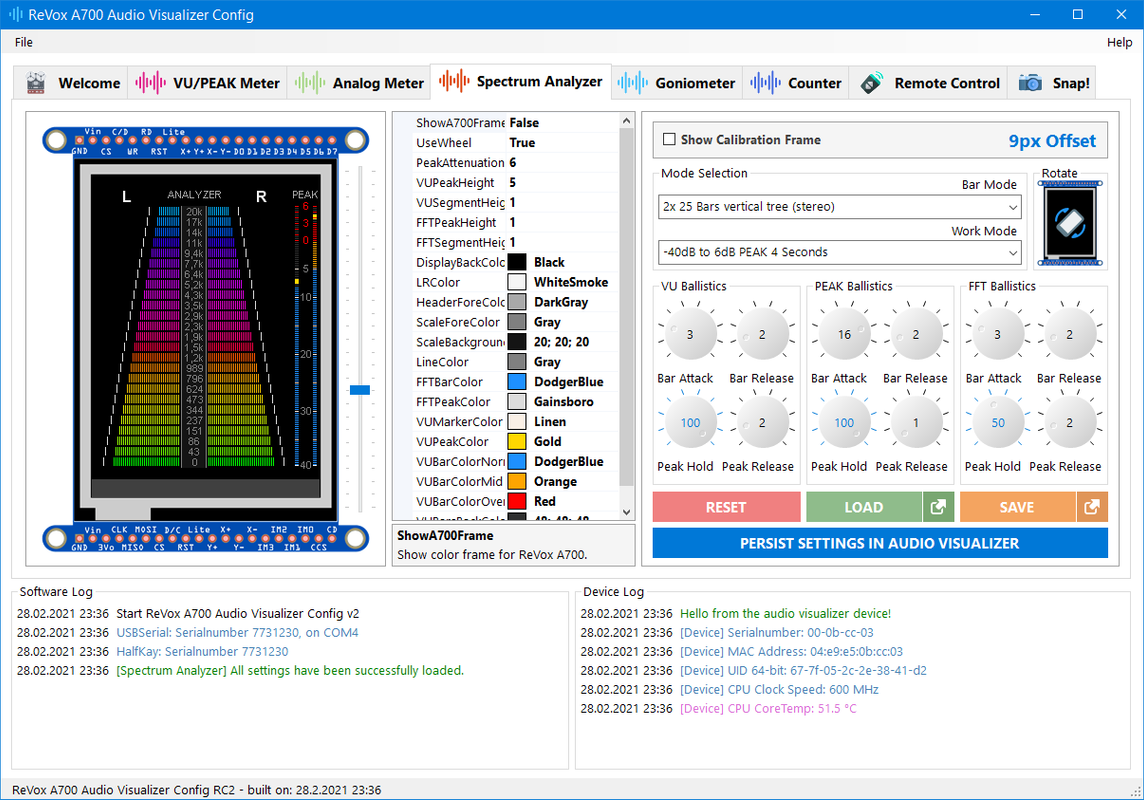Click the LRColor WhiteSmoke swatch
Viewport: 1144px width, 800px height.
(x=517, y=282)
